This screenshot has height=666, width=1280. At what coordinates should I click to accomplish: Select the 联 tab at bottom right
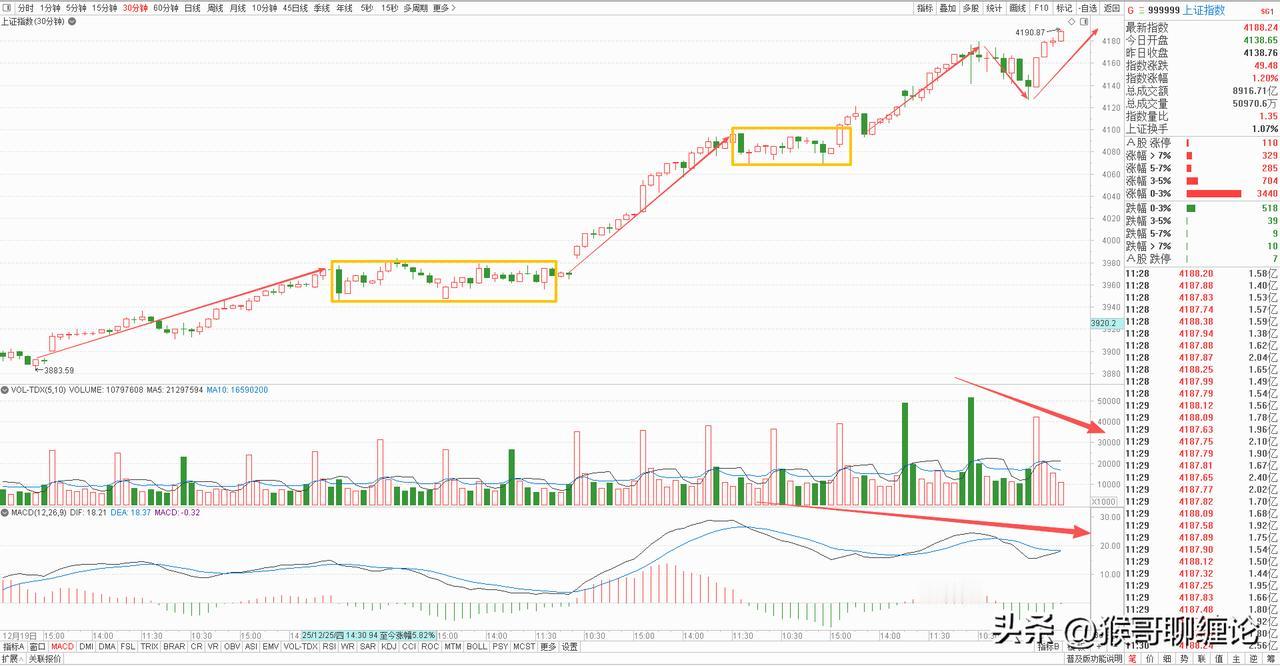click(1202, 659)
